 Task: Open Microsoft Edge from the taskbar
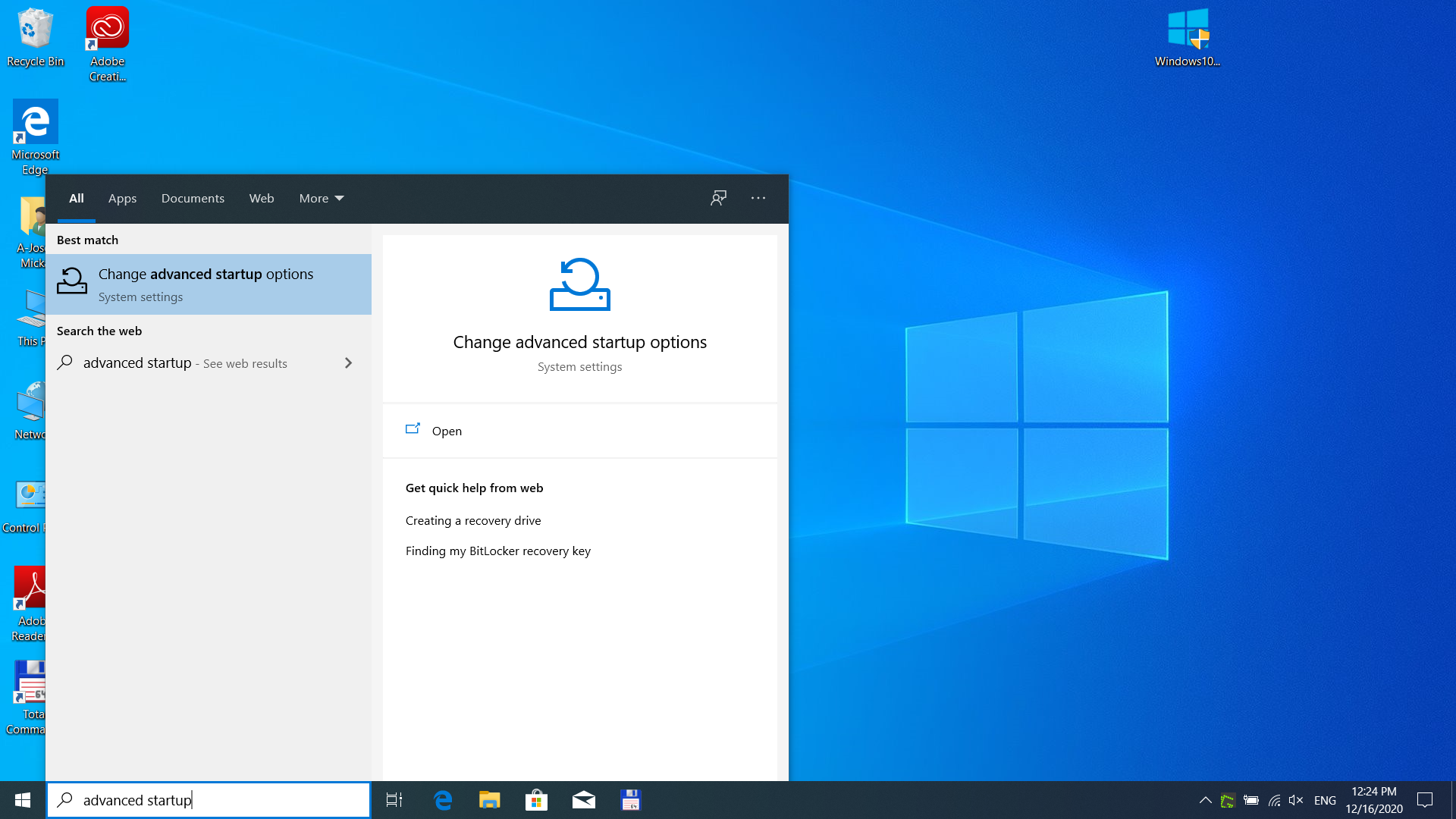click(x=443, y=800)
